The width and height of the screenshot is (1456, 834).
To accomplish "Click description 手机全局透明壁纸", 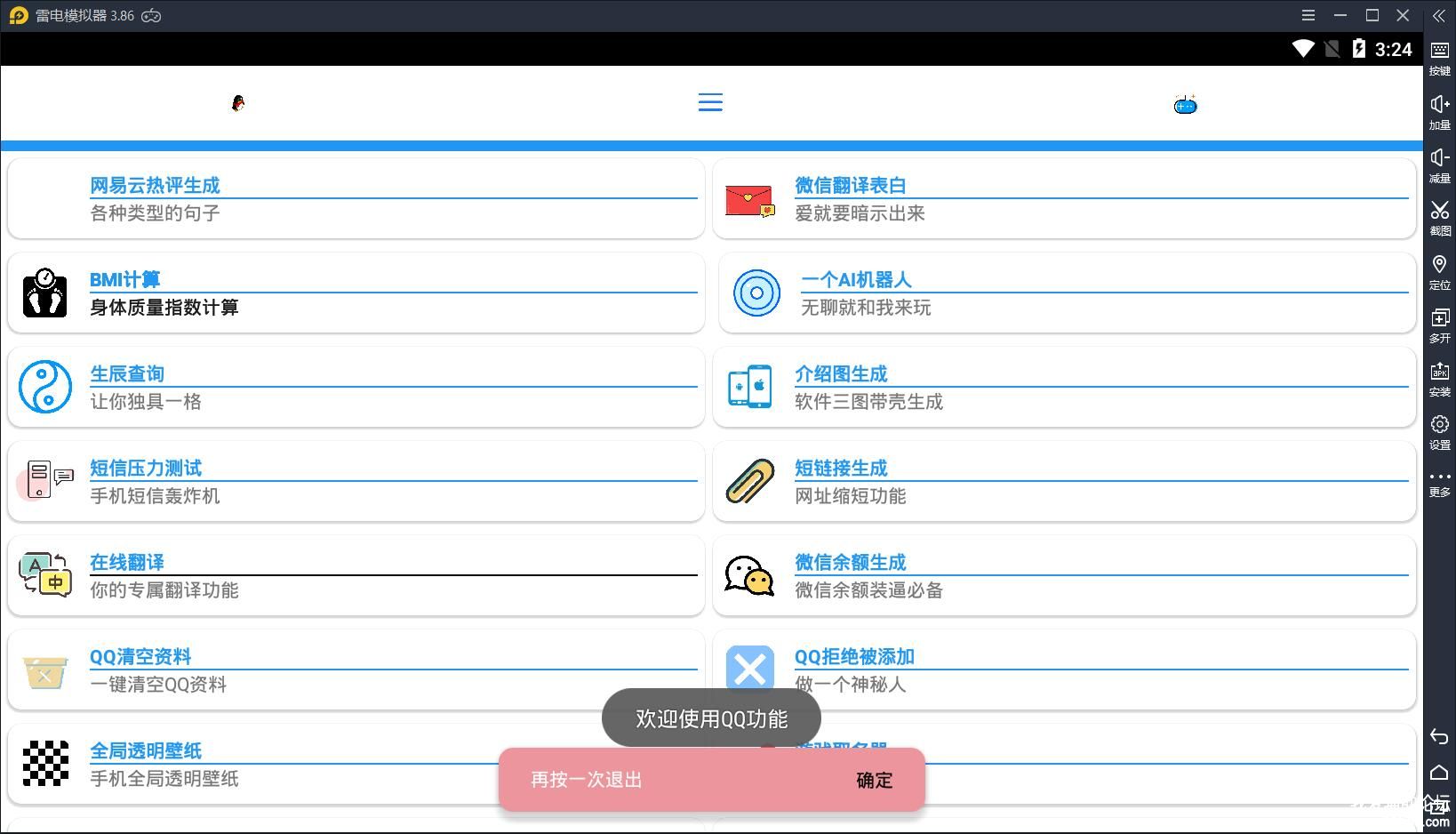I will coord(164,779).
